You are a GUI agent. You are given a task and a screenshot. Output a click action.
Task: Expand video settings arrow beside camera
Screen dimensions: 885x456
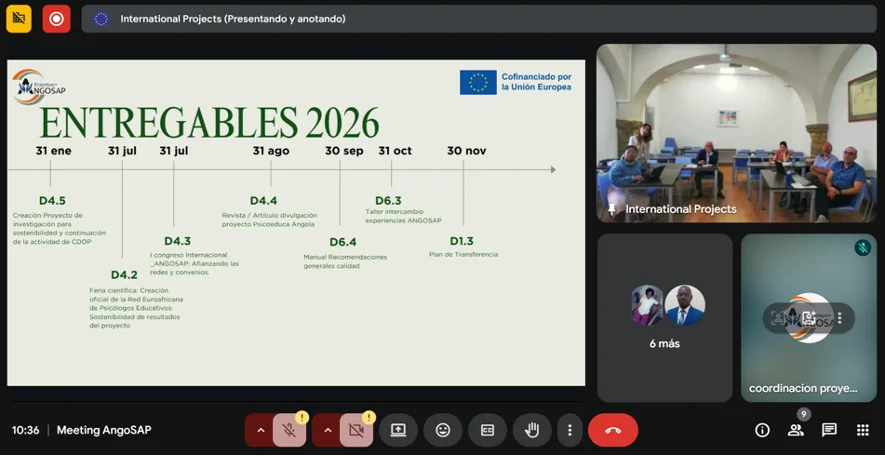pos(326,430)
